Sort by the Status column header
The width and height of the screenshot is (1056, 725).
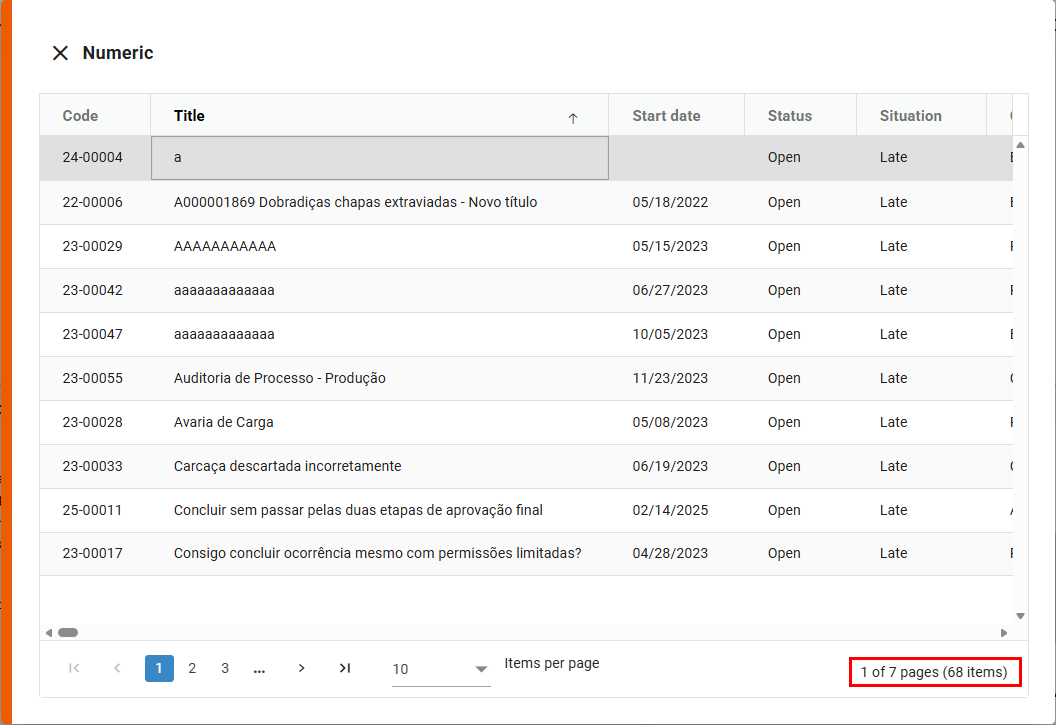click(x=789, y=116)
